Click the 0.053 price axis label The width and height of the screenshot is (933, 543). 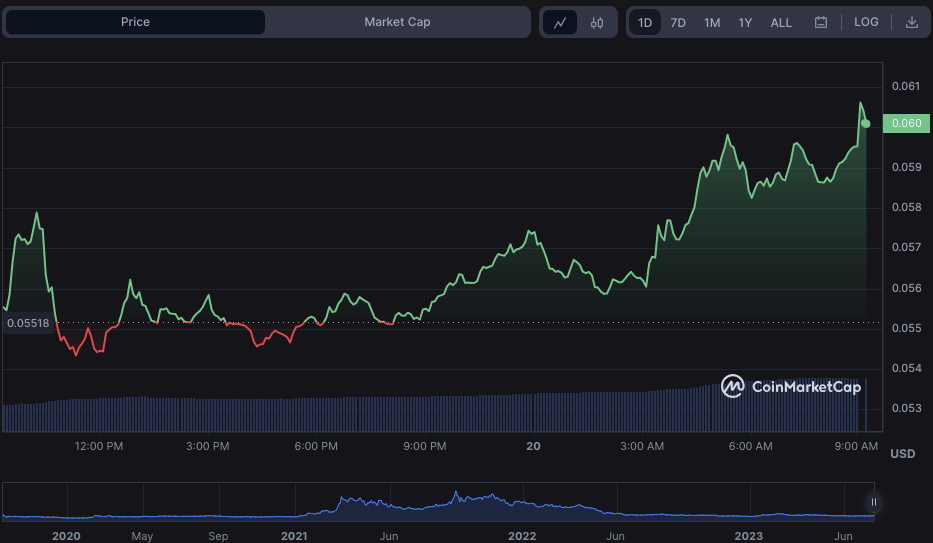pos(906,408)
